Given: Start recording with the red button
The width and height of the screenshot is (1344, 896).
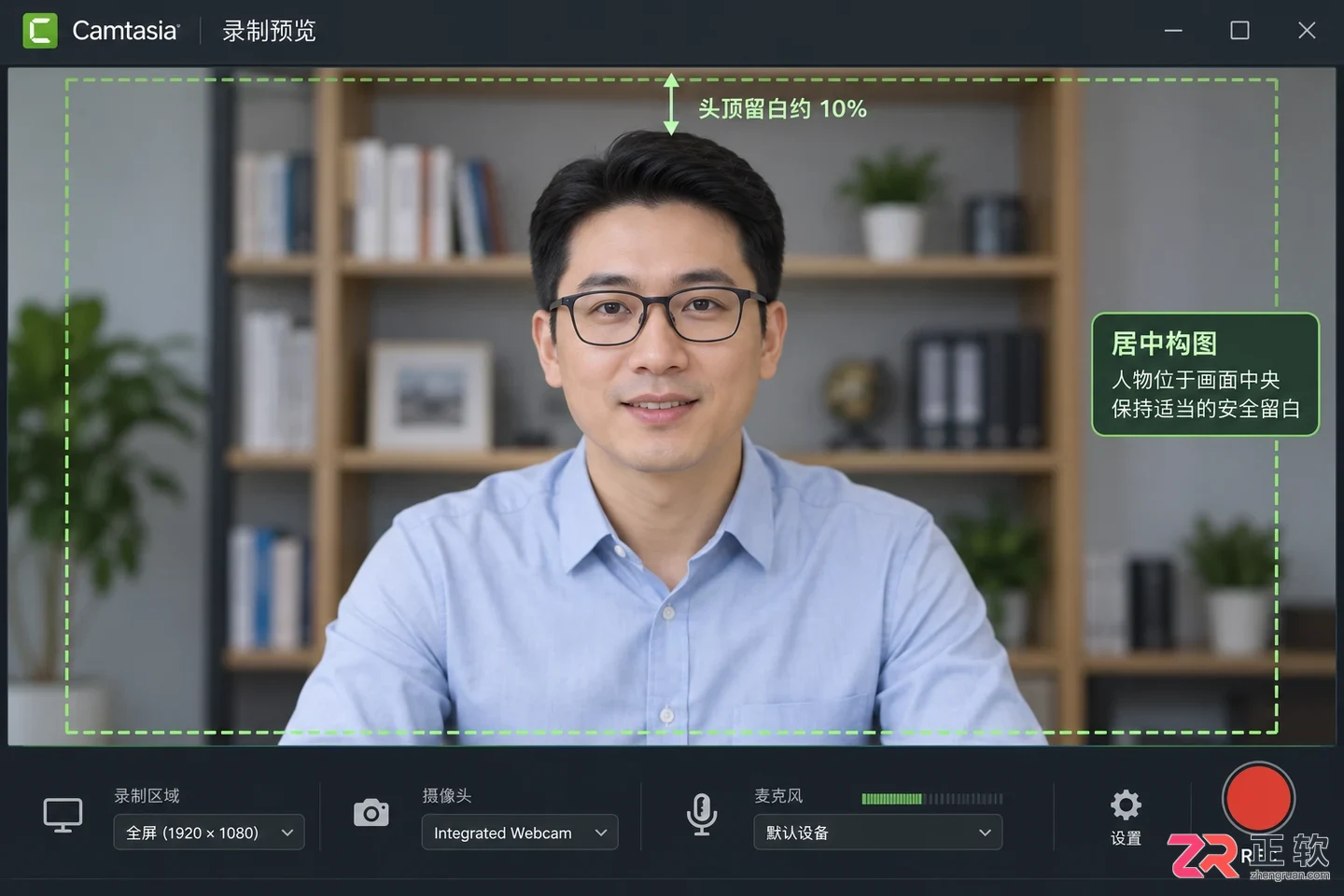Looking at the screenshot, I should pos(1258,798).
